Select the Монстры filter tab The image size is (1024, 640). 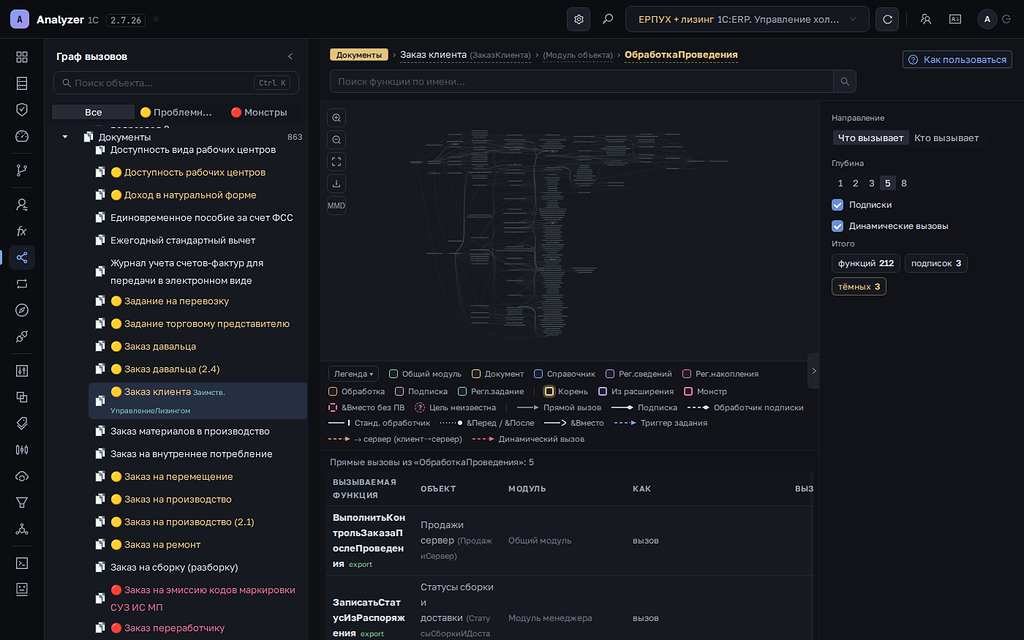259,112
